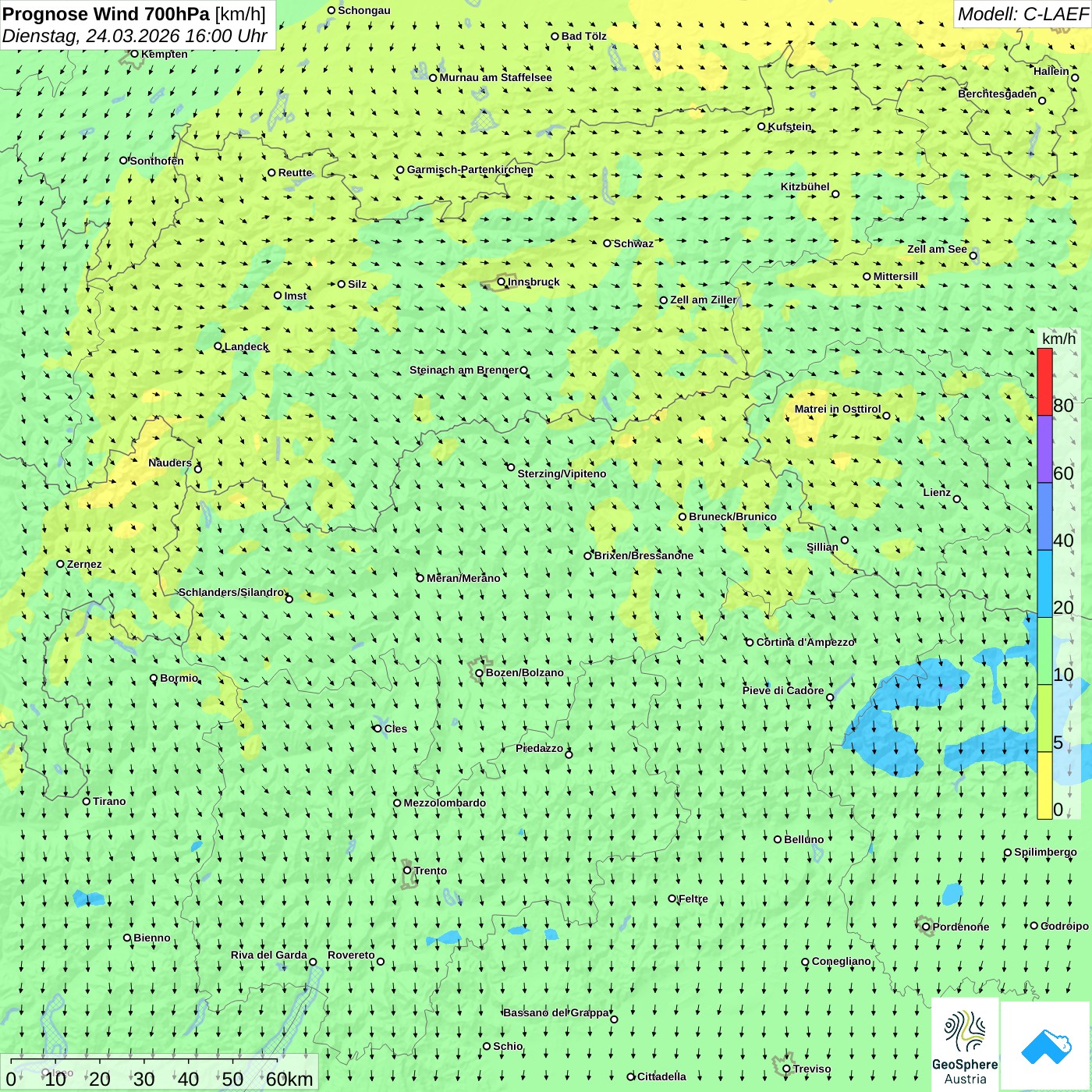
Task: Click the 'Prognose Wind 700hPa' title
Action: (x=106, y=14)
